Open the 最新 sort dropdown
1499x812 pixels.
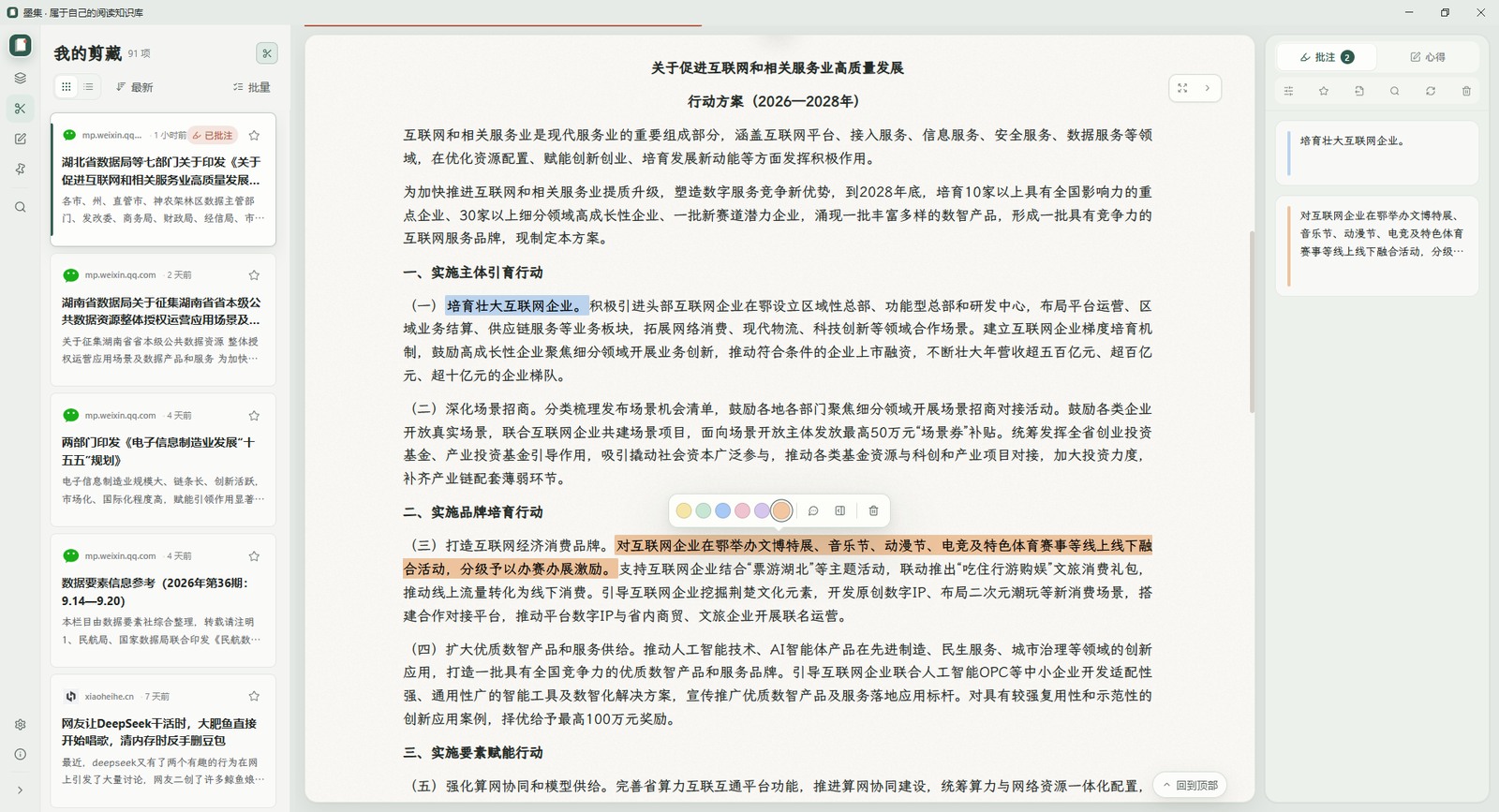[x=135, y=87]
